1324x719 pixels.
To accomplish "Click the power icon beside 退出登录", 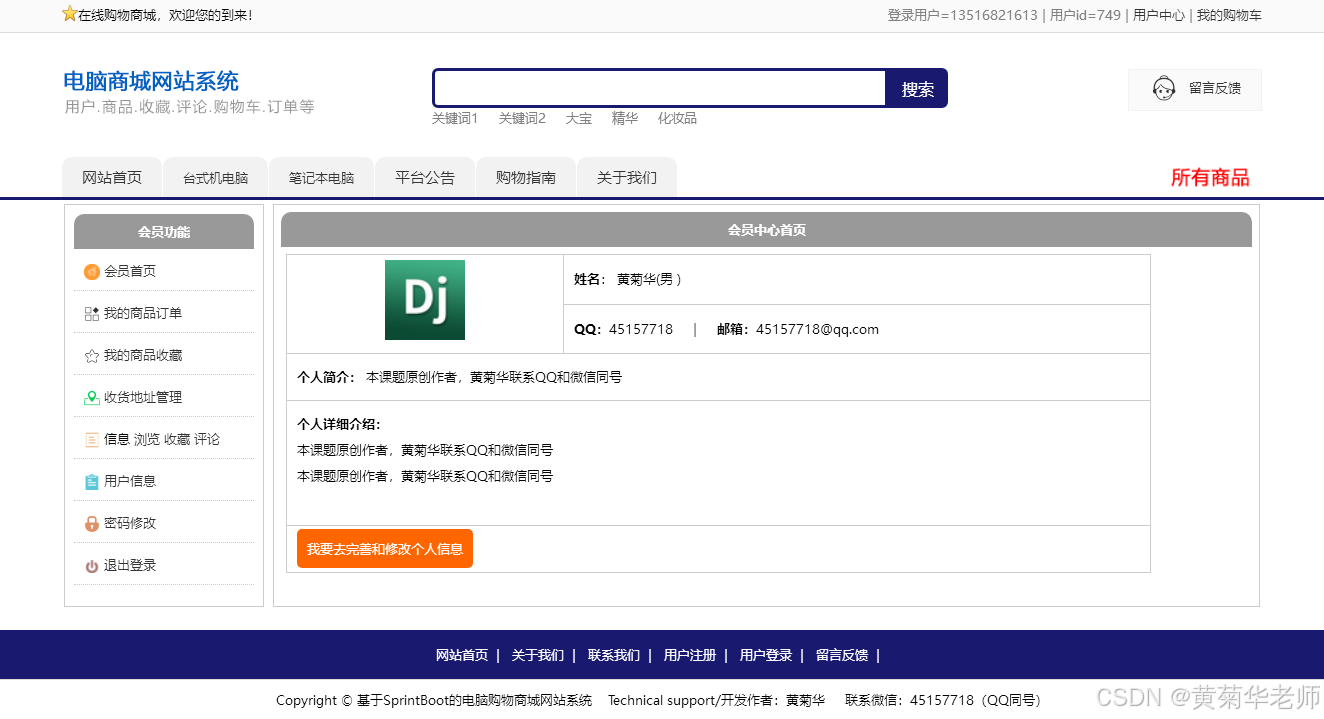I will [92, 566].
